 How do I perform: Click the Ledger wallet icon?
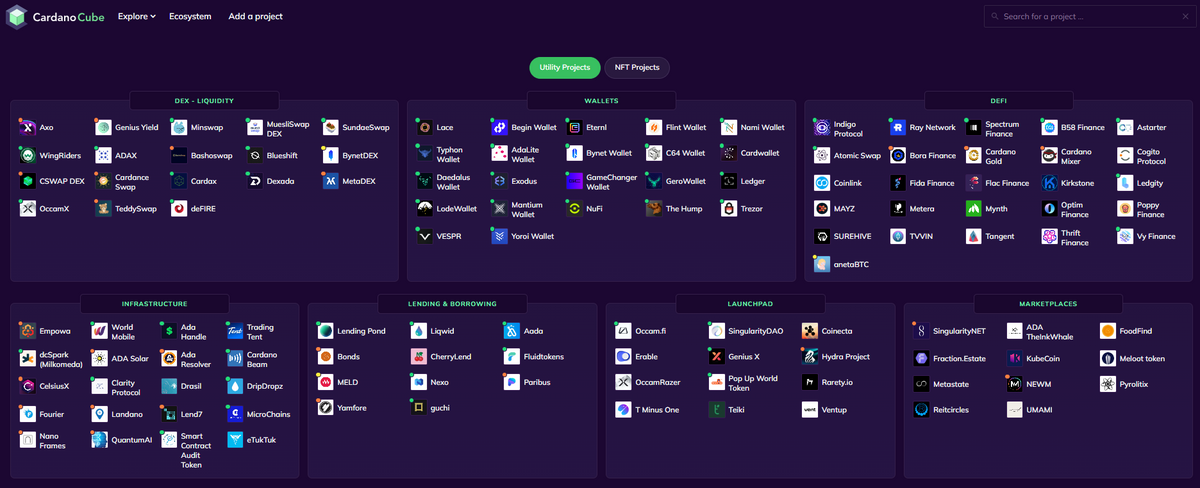click(728, 182)
